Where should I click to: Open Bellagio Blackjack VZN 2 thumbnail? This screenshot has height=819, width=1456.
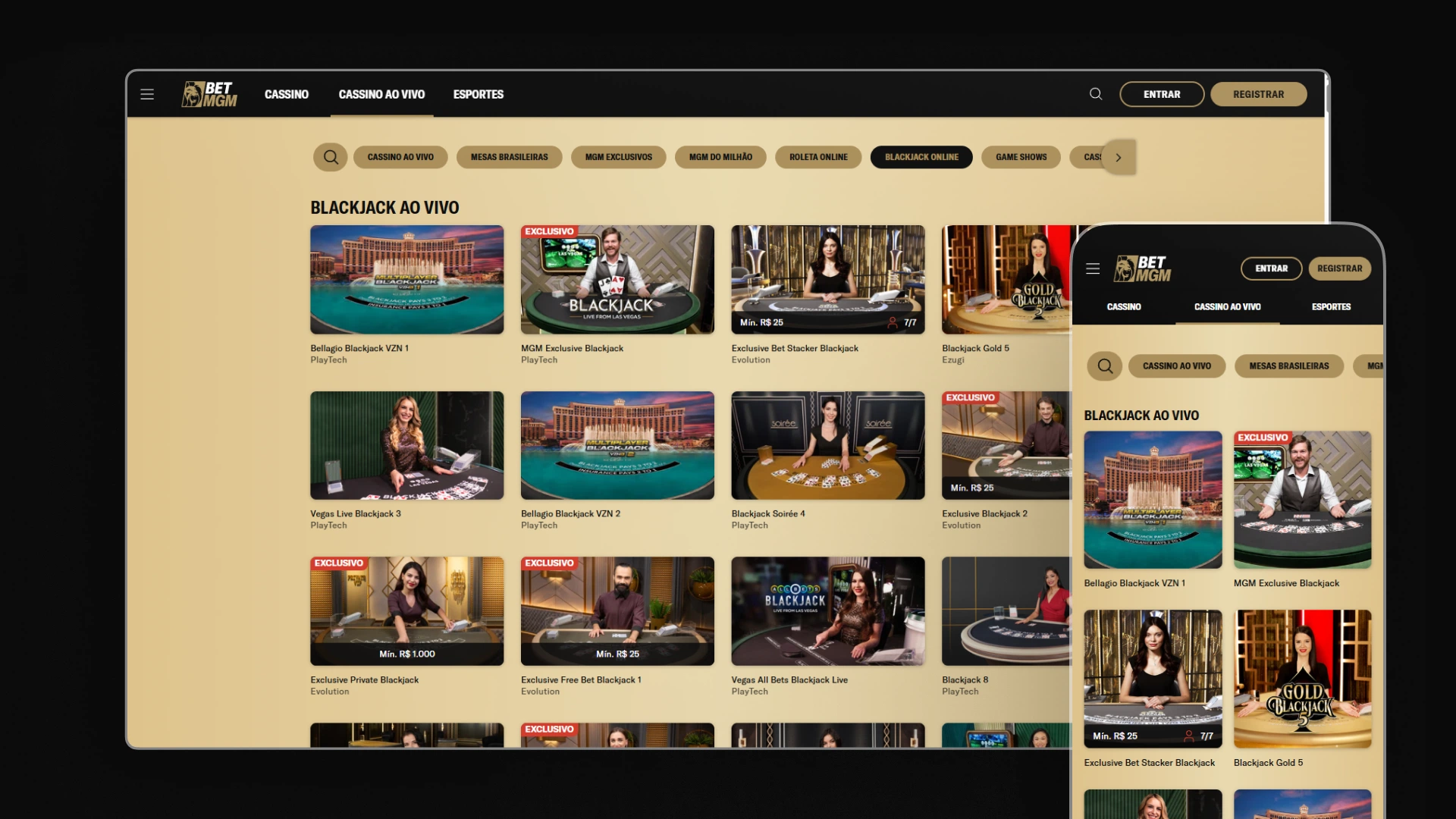pyautogui.click(x=617, y=446)
